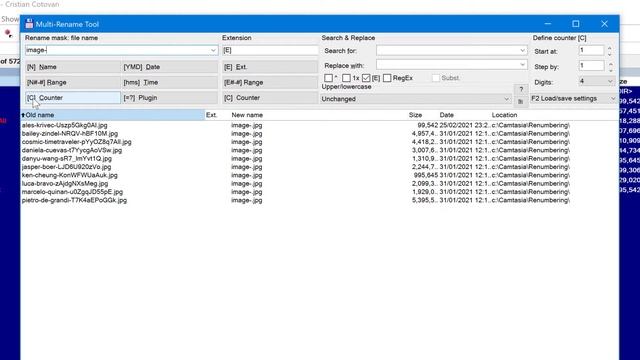Insert the [E#-#] Range extension placeholder
Image resolution: width=640 pixels, height=360 pixels.
(x=270, y=82)
